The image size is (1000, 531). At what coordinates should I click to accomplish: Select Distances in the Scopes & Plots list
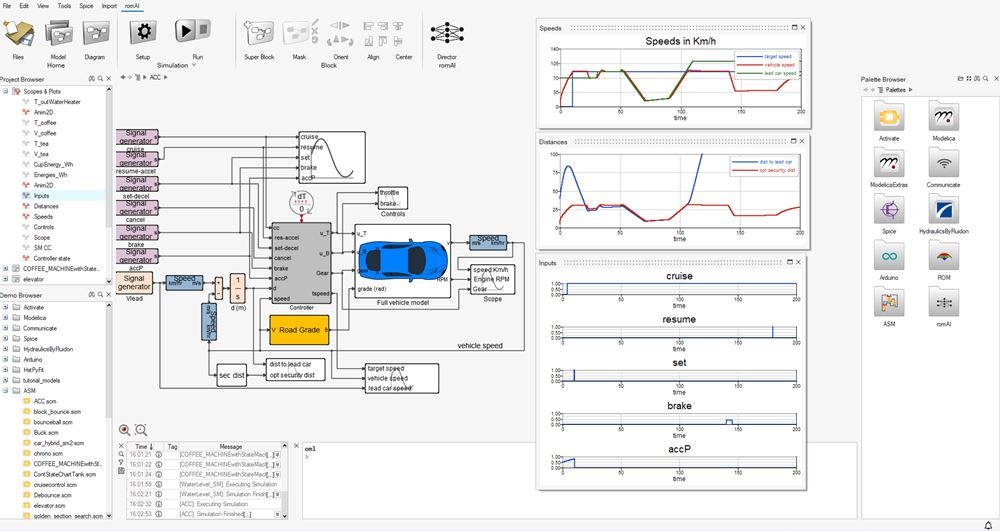tap(46, 206)
